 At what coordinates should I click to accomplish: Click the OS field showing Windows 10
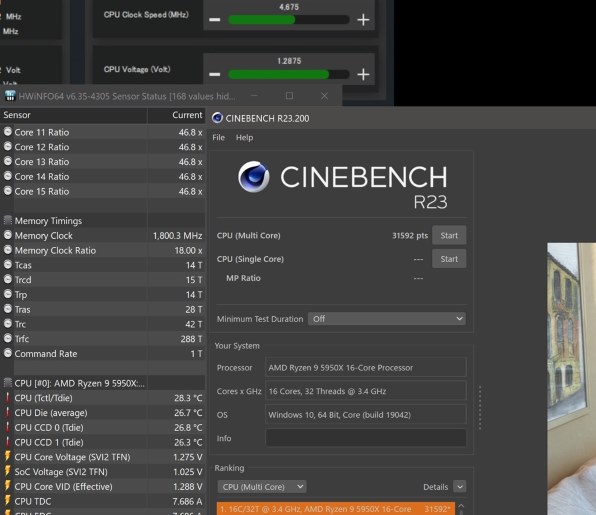[x=366, y=415]
